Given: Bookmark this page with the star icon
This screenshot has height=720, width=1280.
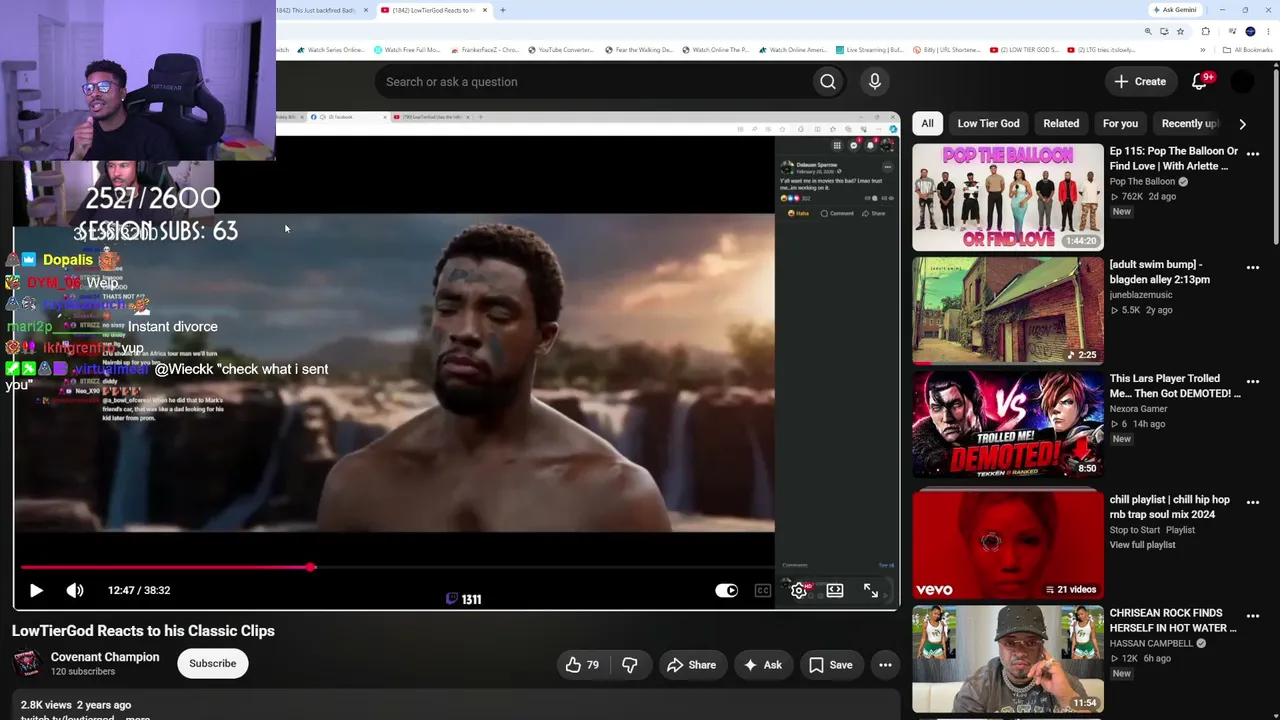Looking at the screenshot, I should [x=1180, y=31].
